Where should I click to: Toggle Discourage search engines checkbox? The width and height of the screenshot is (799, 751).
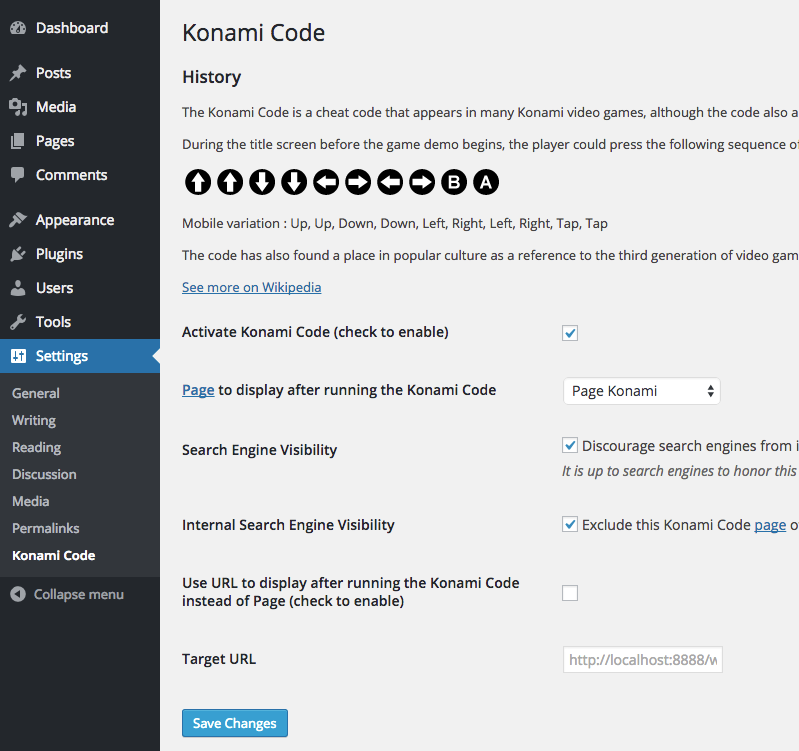(x=570, y=445)
